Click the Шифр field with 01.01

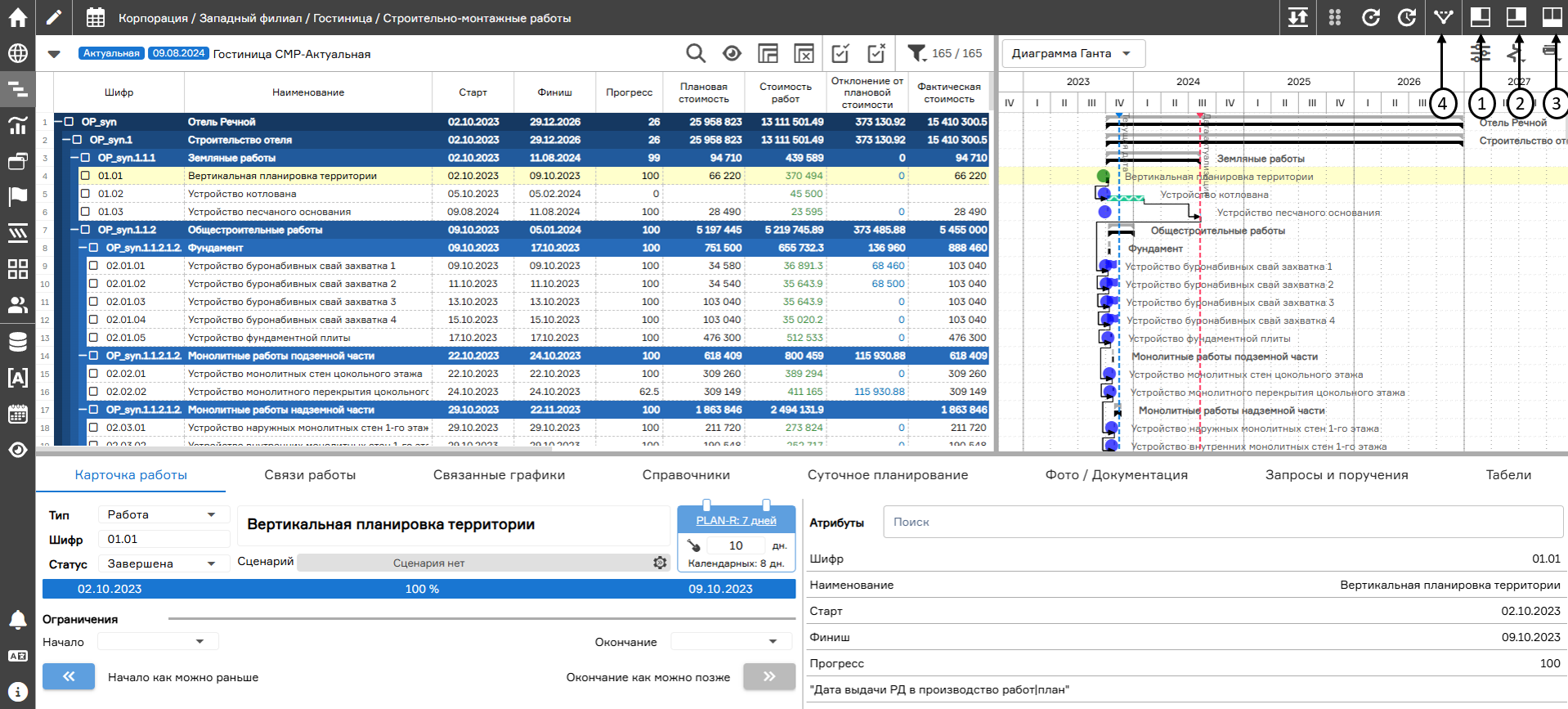[x=164, y=539]
